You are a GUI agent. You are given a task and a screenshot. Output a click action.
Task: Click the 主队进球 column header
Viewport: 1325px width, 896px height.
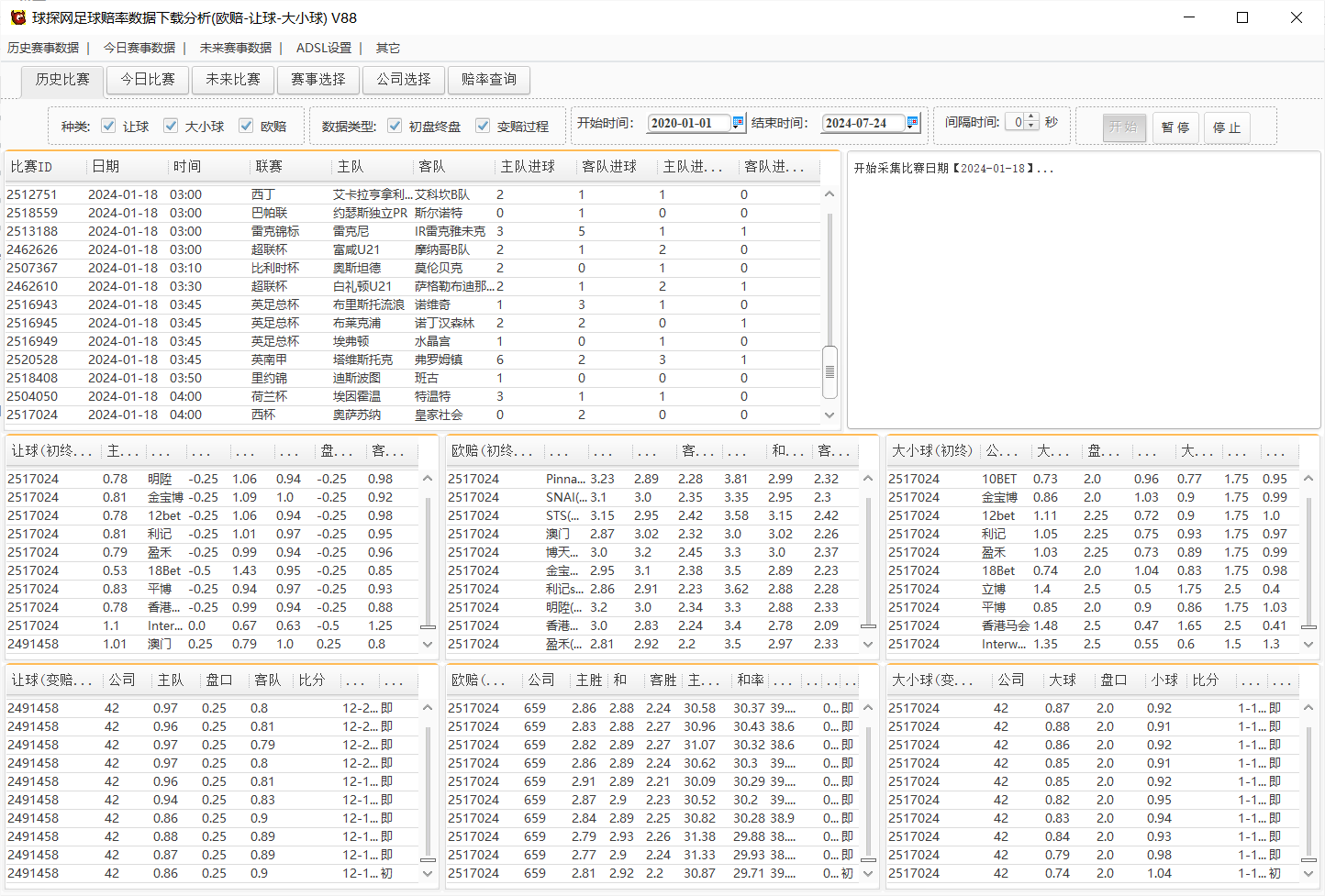(x=535, y=166)
